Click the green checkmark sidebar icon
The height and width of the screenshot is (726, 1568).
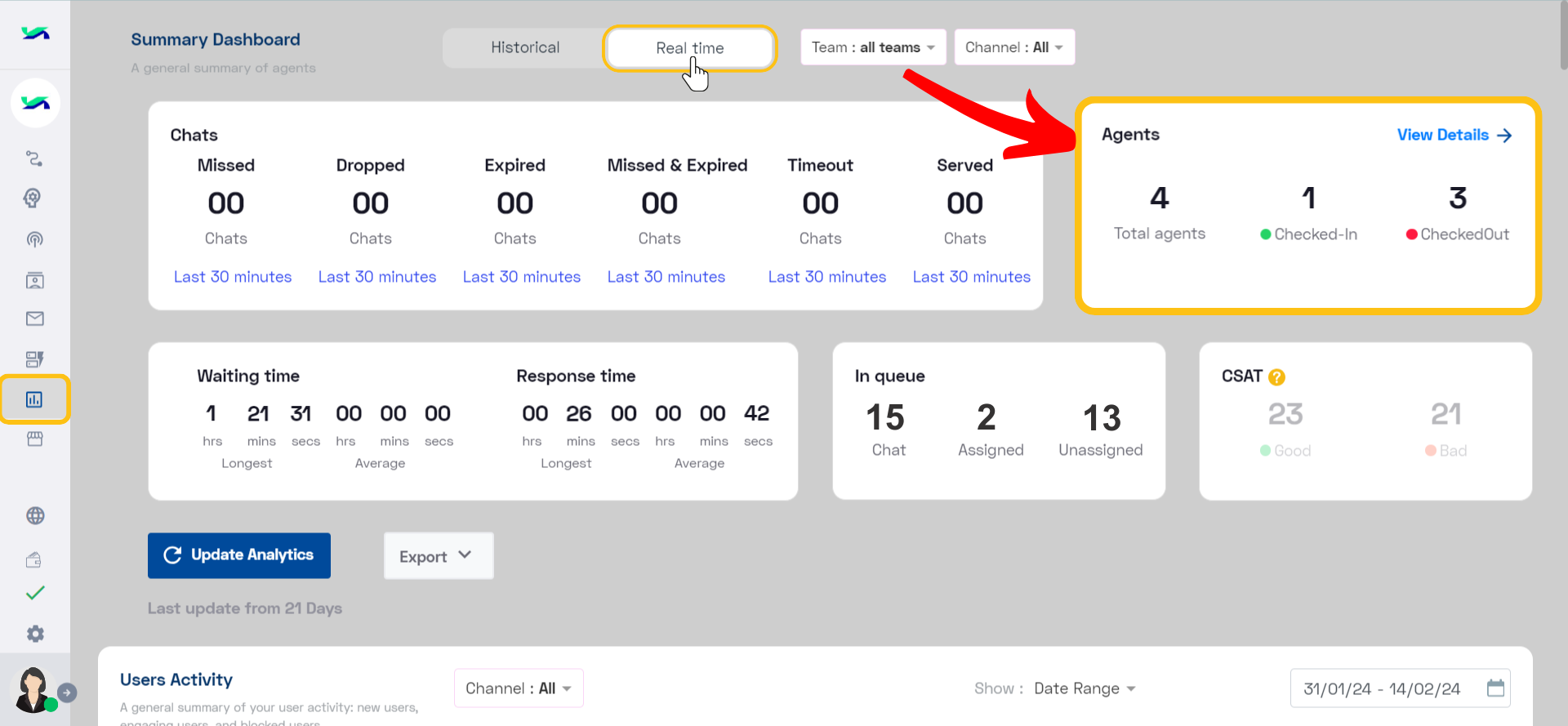pos(34,593)
